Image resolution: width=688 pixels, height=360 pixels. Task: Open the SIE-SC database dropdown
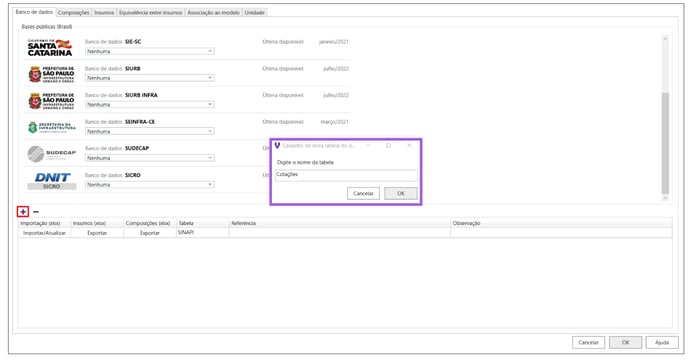click(150, 51)
